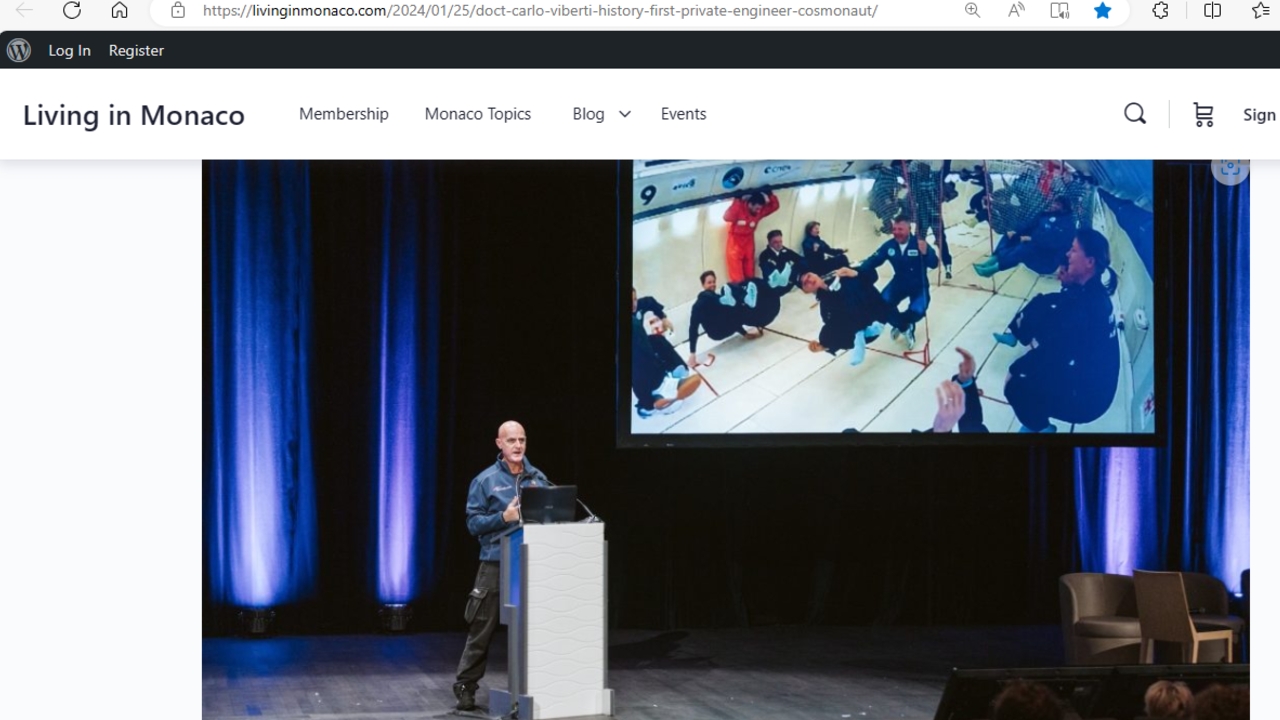The image size is (1280, 720).
Task: Expand the Blog dropdown chevron
Action: (624, 114)
